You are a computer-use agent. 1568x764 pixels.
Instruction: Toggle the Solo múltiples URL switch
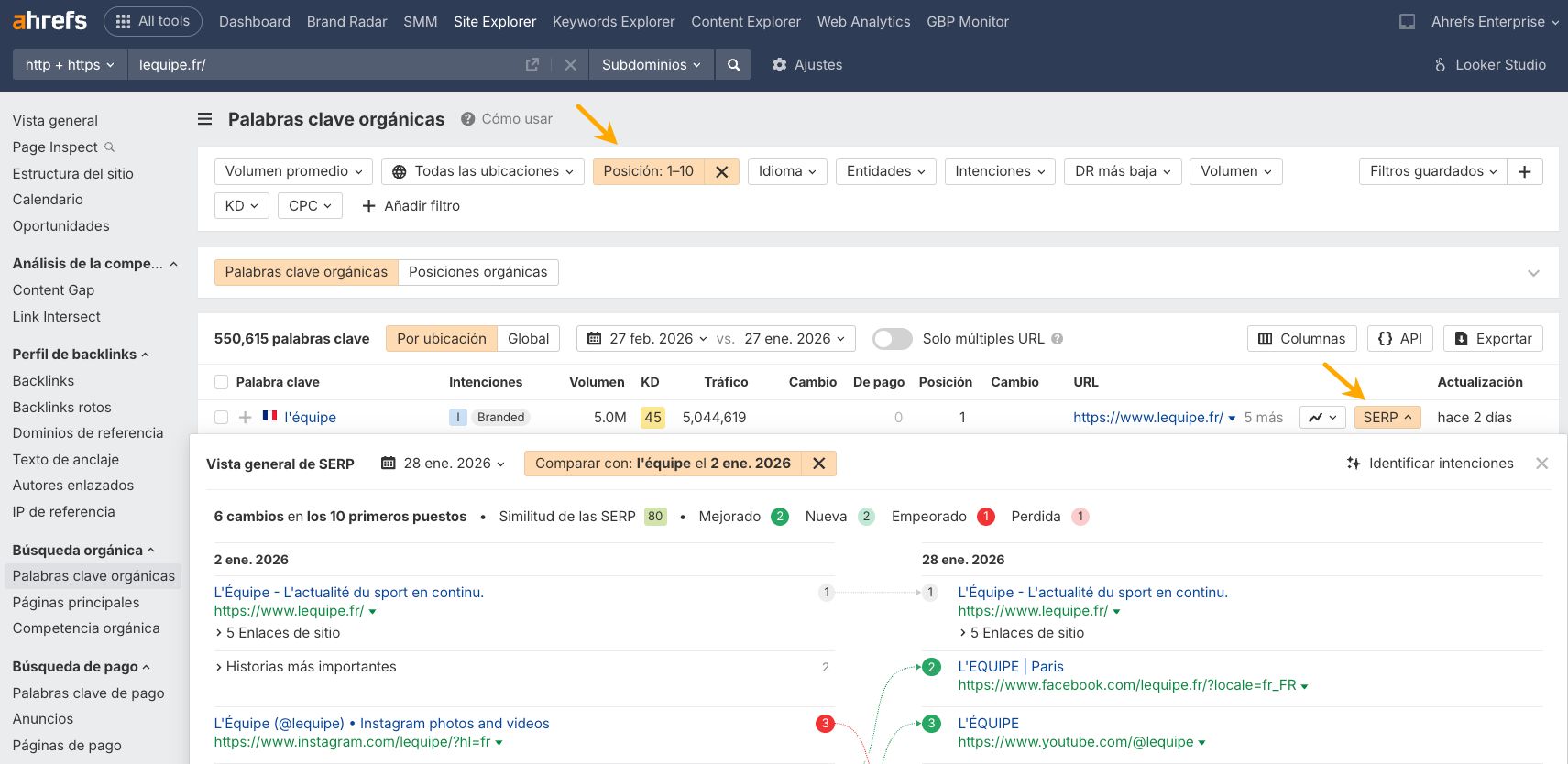(892, 339)
